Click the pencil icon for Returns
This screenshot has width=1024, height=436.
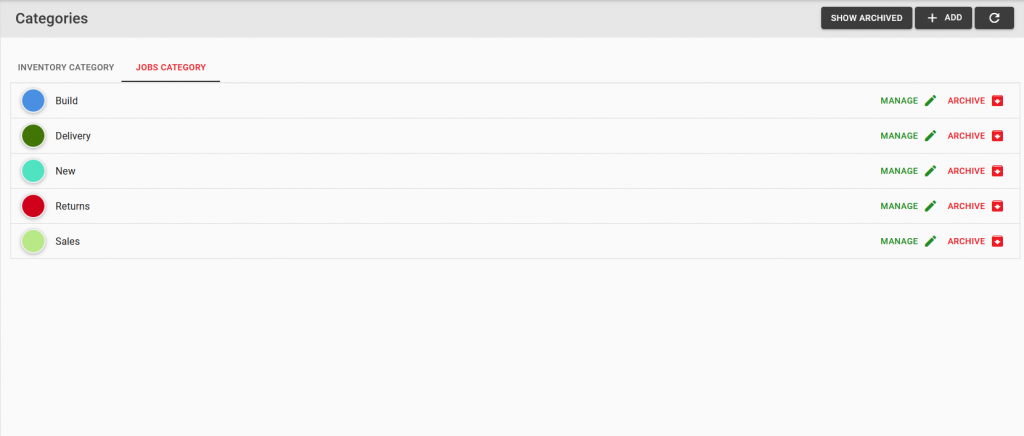pyautogui.click(x=931, y=206)
